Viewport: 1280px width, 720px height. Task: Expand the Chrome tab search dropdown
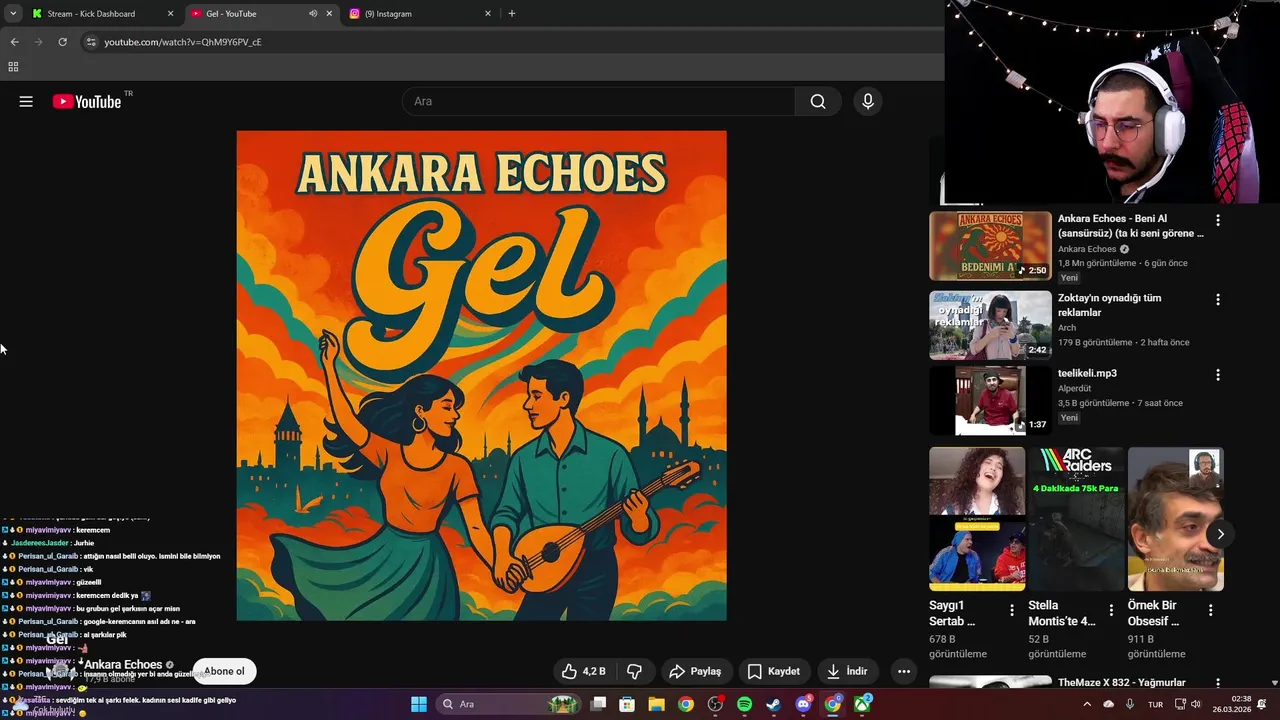[13, 14]
